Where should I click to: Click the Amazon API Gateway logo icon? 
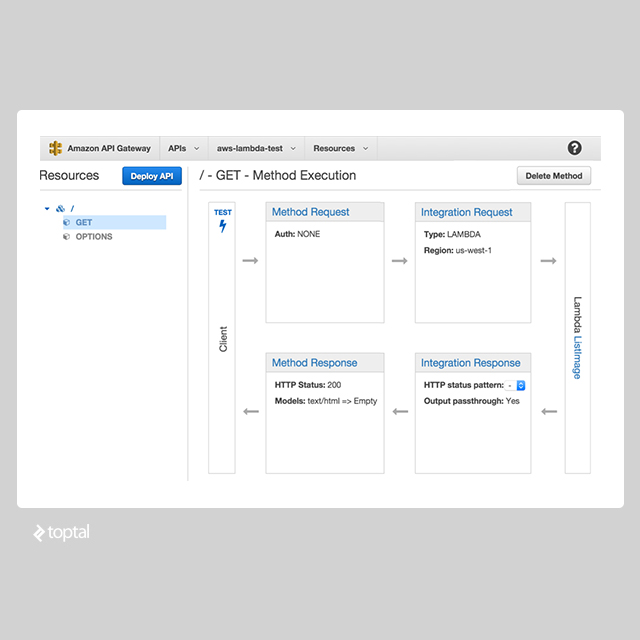click(55, 148)
